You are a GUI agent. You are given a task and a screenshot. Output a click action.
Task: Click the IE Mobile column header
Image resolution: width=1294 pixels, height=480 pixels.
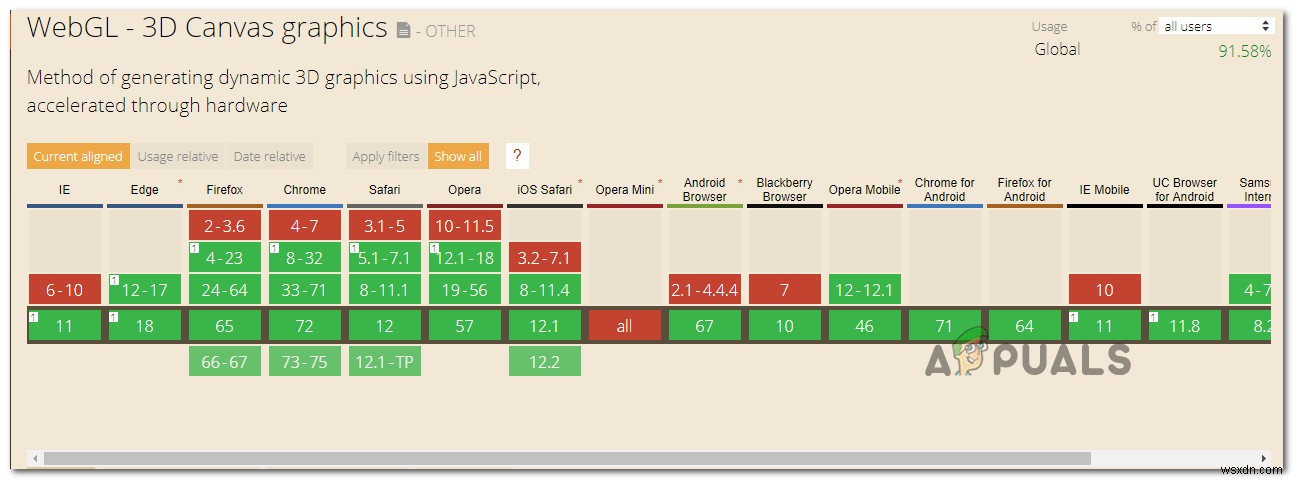pyautogui.click(x=1105, y=189)
